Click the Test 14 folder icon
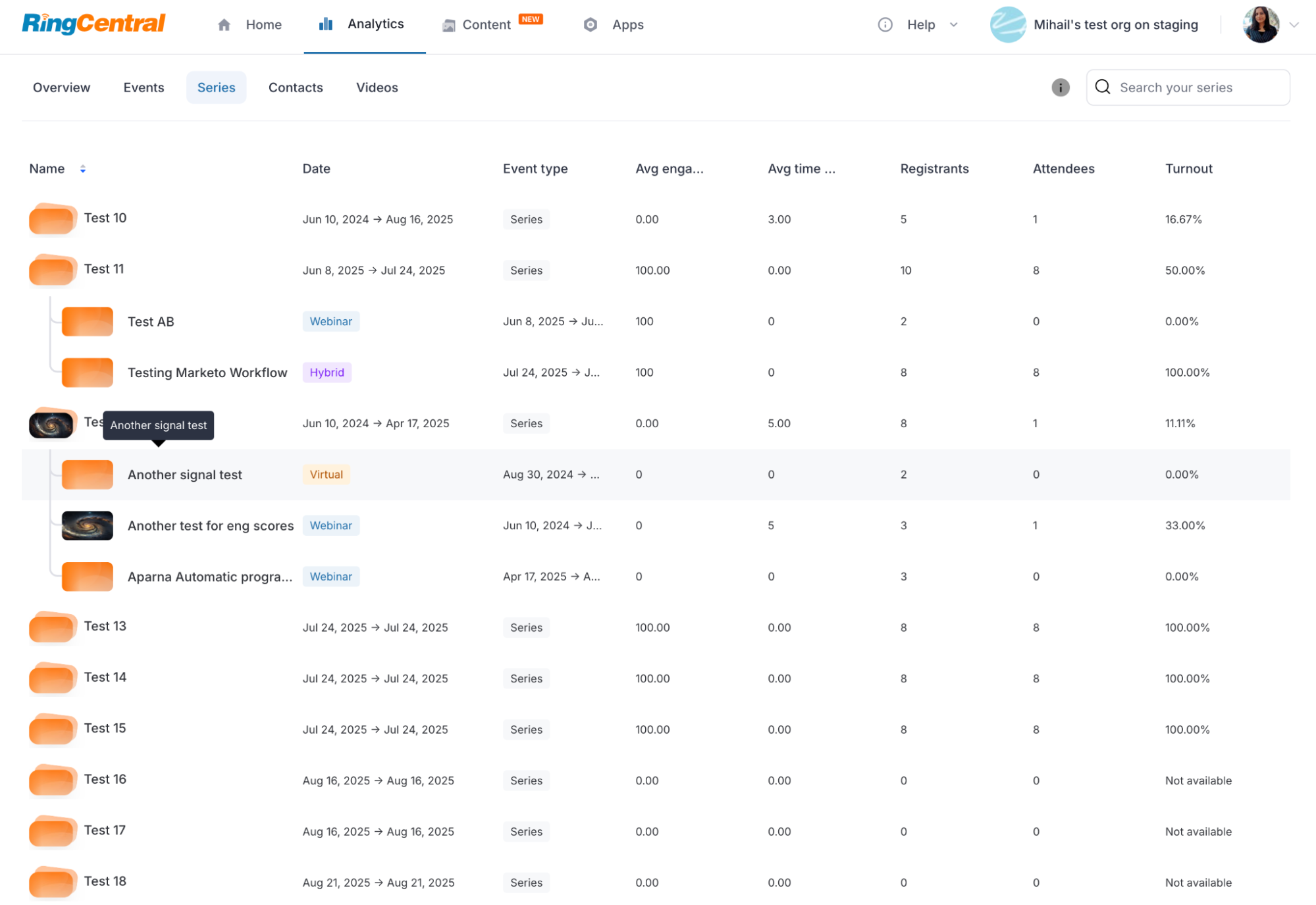Viewport: 1316px width, 905px height. click(x=53, y=678)
